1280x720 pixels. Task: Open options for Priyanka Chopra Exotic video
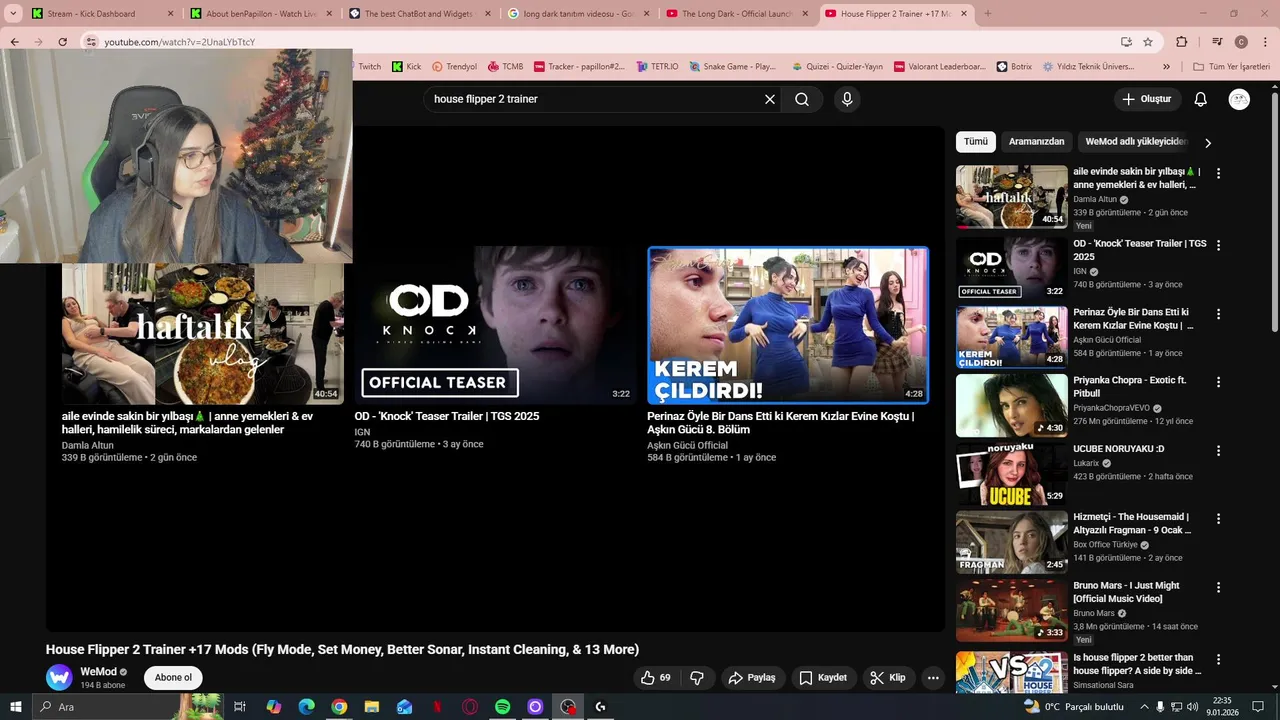(1218, 382)
